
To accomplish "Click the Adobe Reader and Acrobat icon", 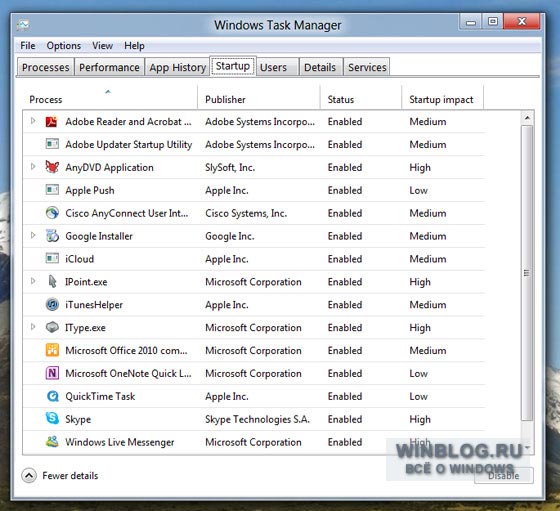I will click(x=52, y=122).
